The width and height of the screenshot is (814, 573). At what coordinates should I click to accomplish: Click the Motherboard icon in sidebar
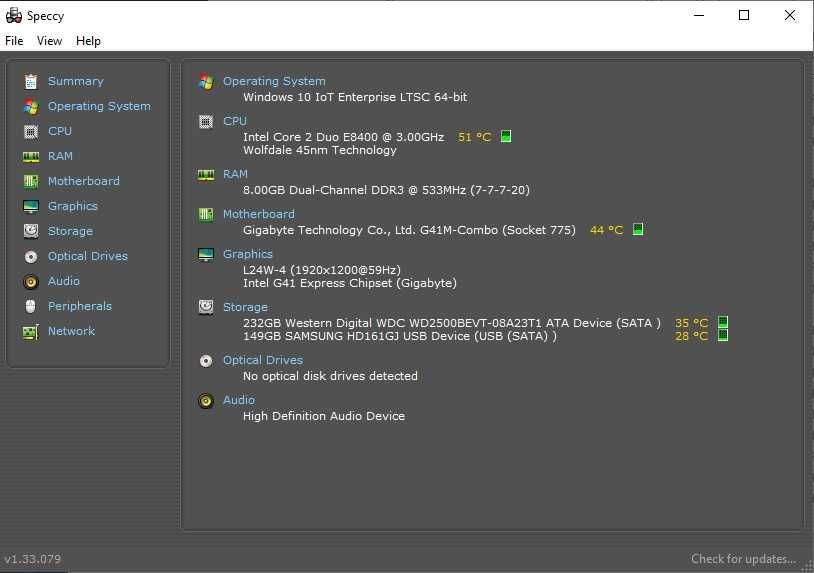click(31, 181)
